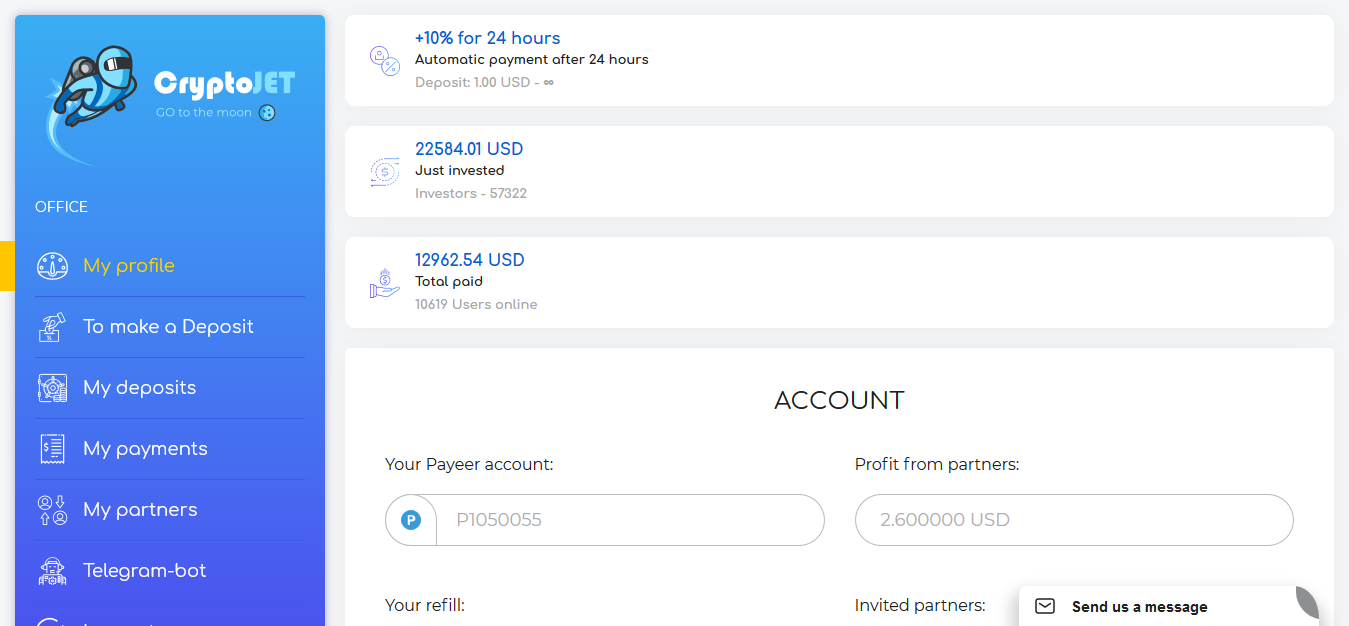This screenshot has width=1349, height=626.
Task: Click the My deposits safe icon
Action: pyautogui.click(x=52, y=388)
